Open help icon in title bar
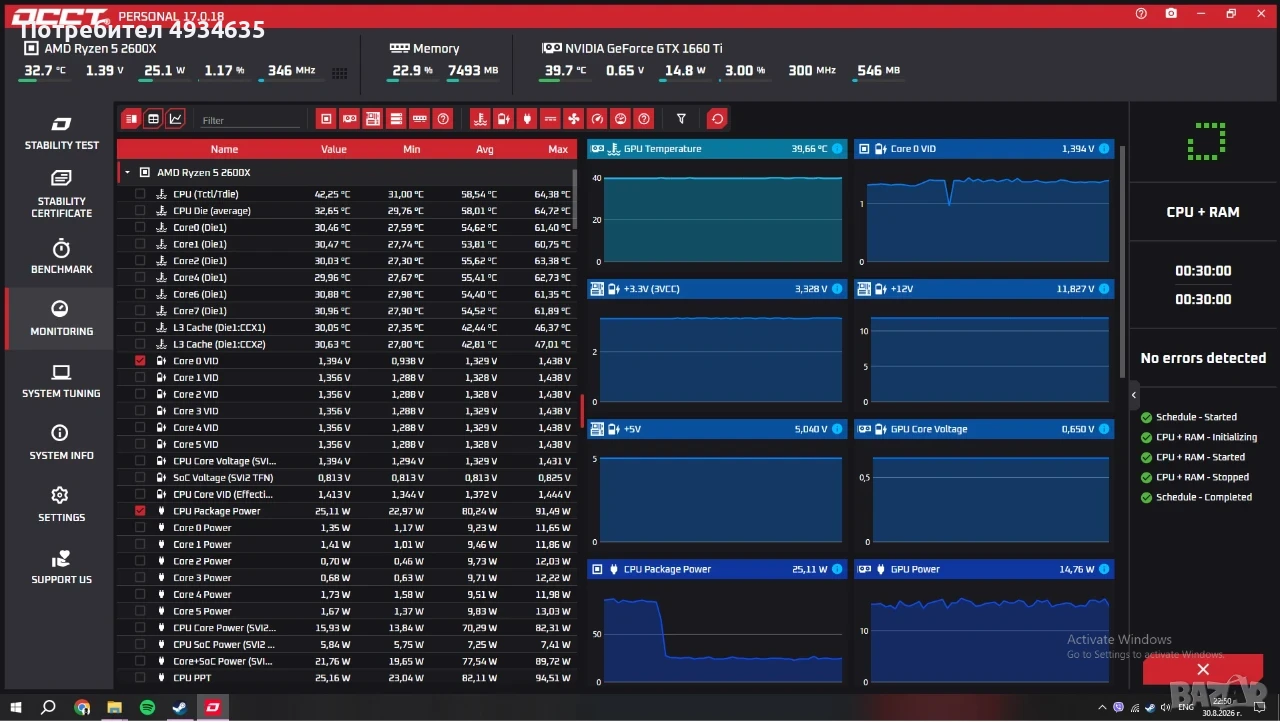 click(1141, 14)
